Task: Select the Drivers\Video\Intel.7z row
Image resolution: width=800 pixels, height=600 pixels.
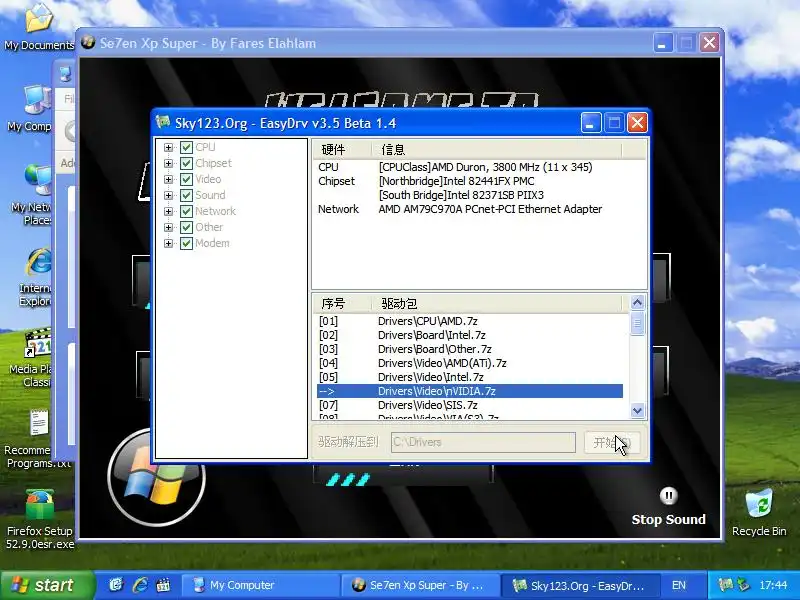Action: pyautogui.click(x=470, y=378)
